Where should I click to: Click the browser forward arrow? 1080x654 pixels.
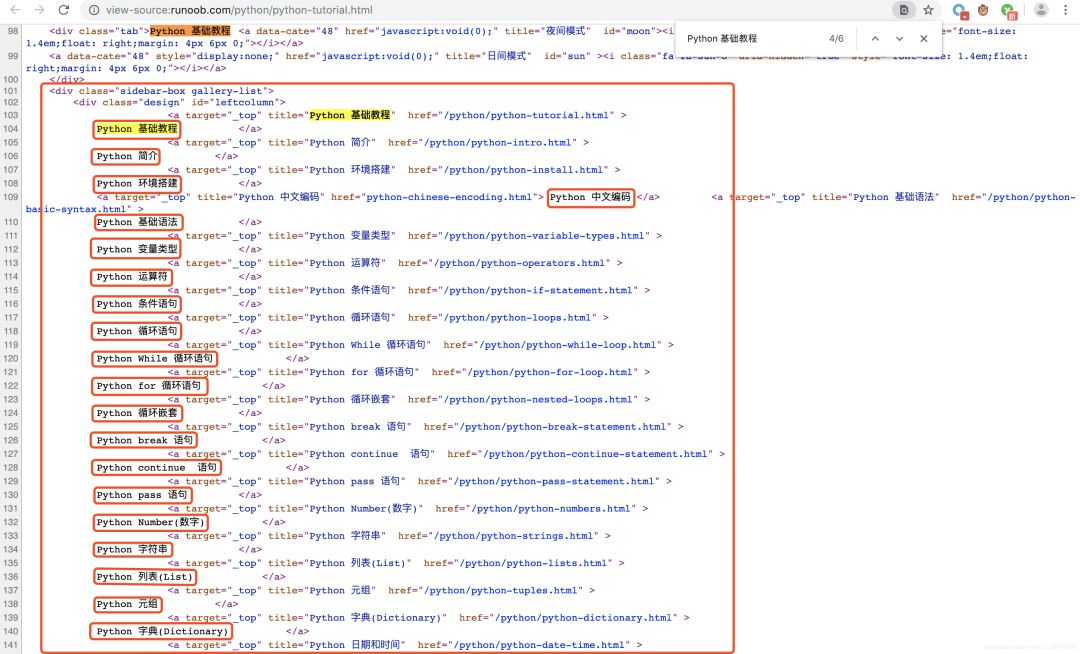39,10
